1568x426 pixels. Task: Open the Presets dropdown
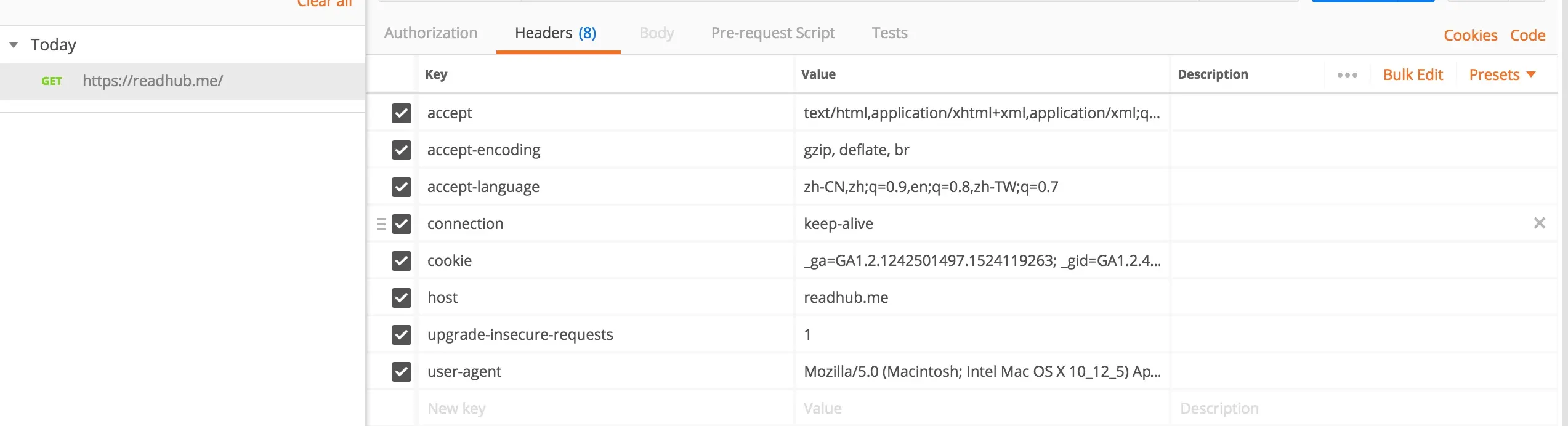(x=1501, y=75)
